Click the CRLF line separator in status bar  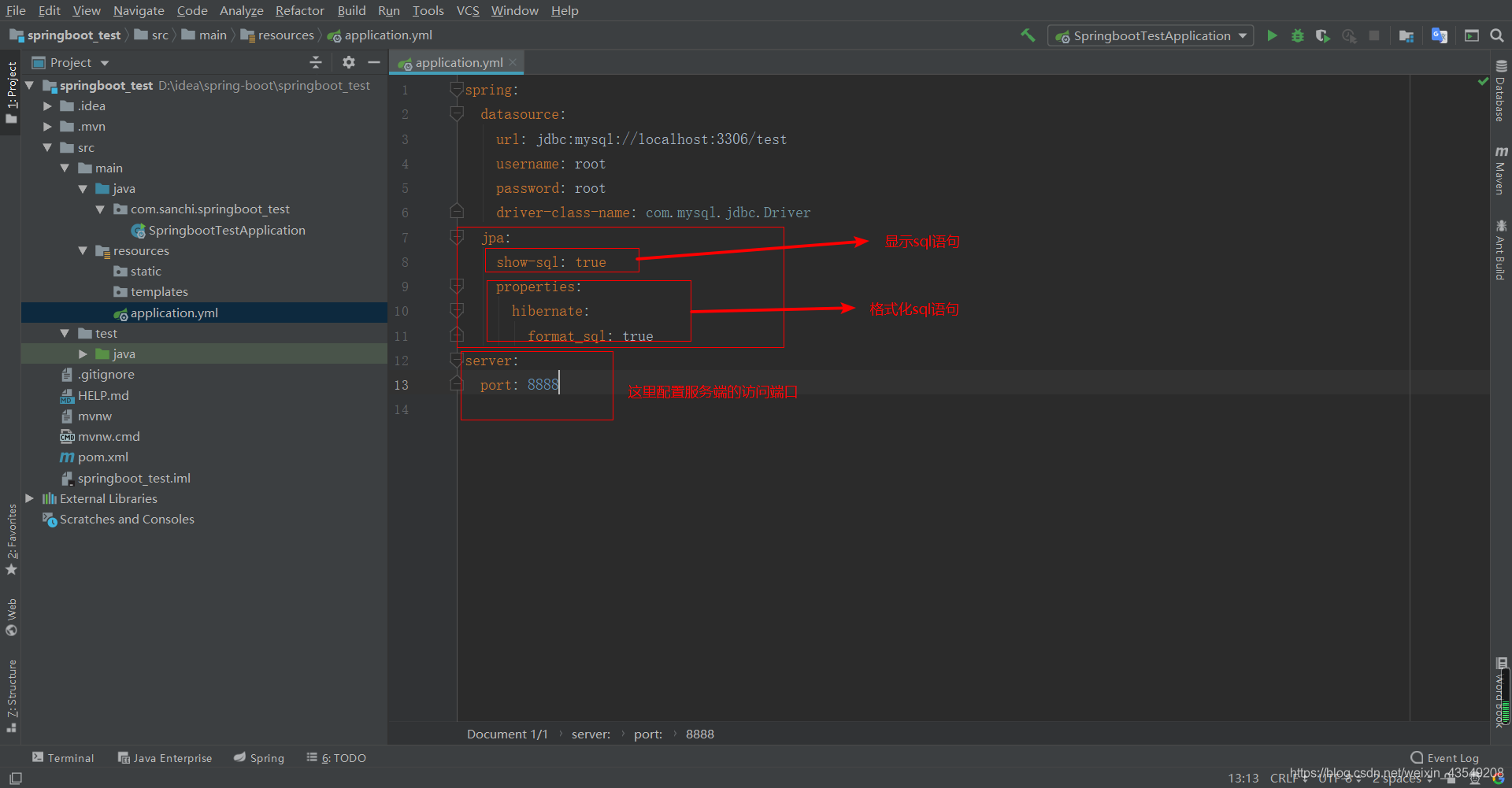point(1288,779)
